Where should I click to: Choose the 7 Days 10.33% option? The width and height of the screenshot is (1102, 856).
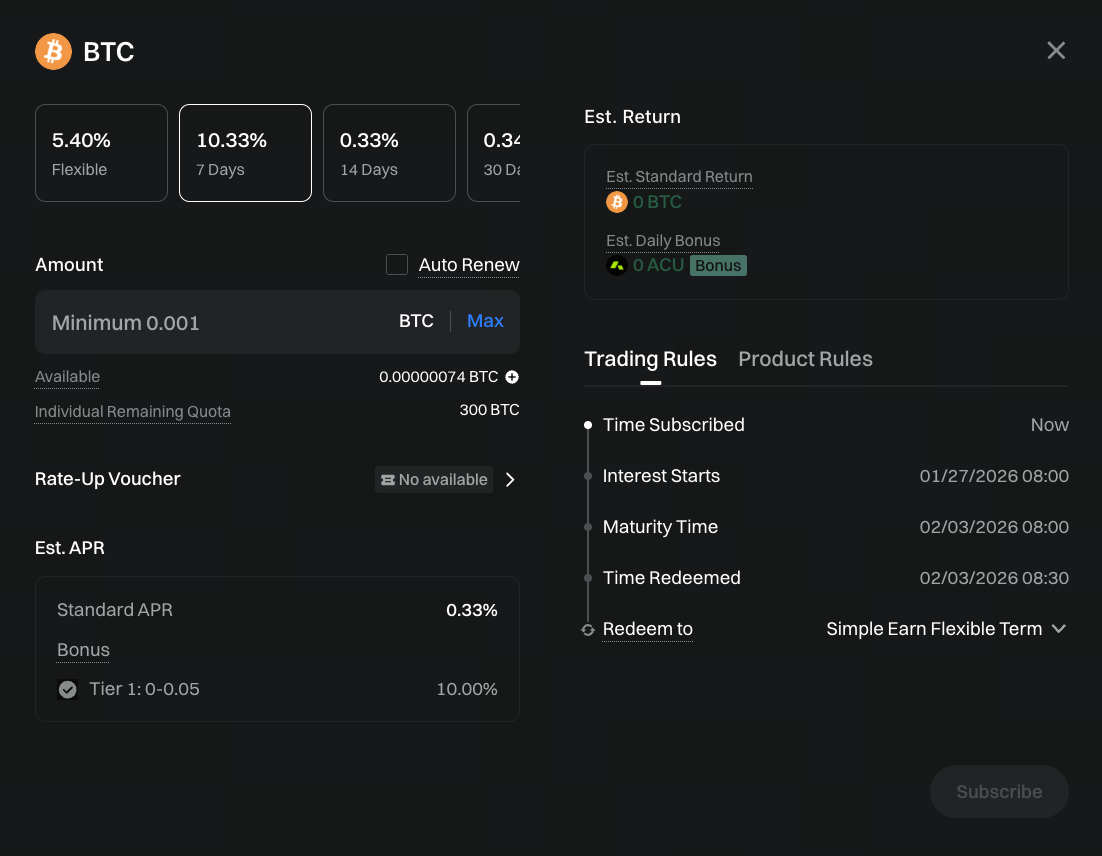[x=245, y=153]
